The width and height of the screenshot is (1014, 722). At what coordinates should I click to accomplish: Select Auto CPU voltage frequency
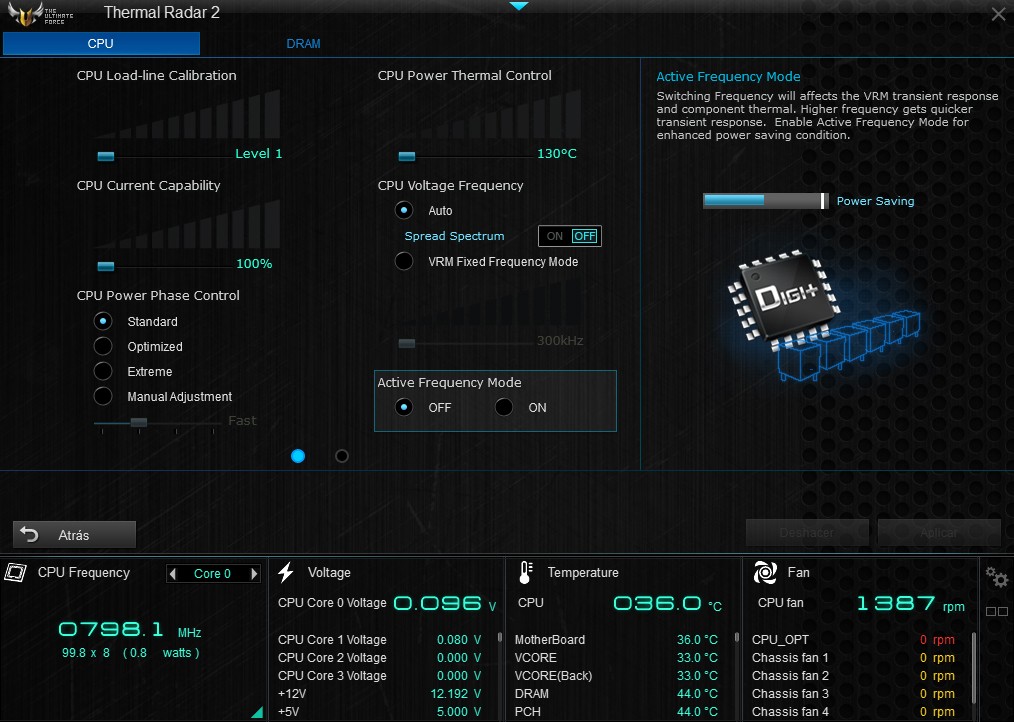(x=404, y=210)
